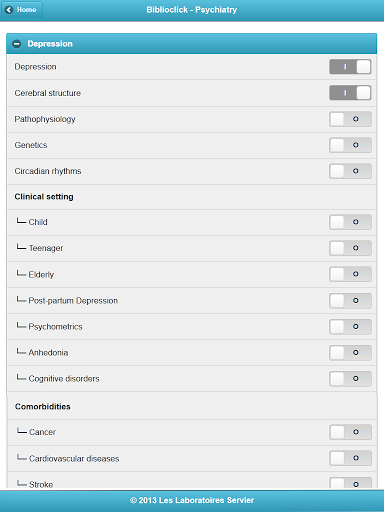
Task: Enable Post-partum Depression toggle
Action: coord(350,301)
